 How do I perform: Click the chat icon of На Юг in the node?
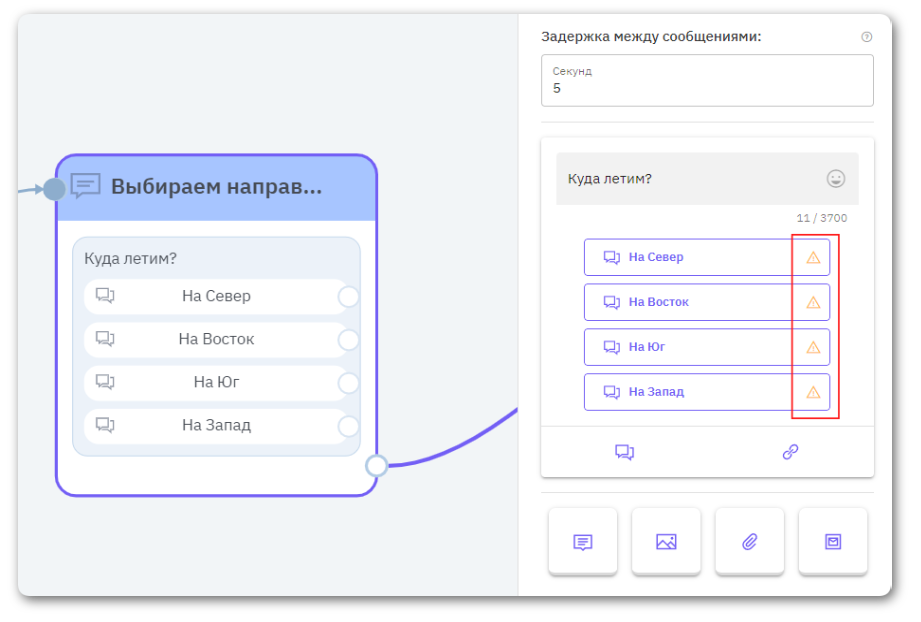coord(105,382)
